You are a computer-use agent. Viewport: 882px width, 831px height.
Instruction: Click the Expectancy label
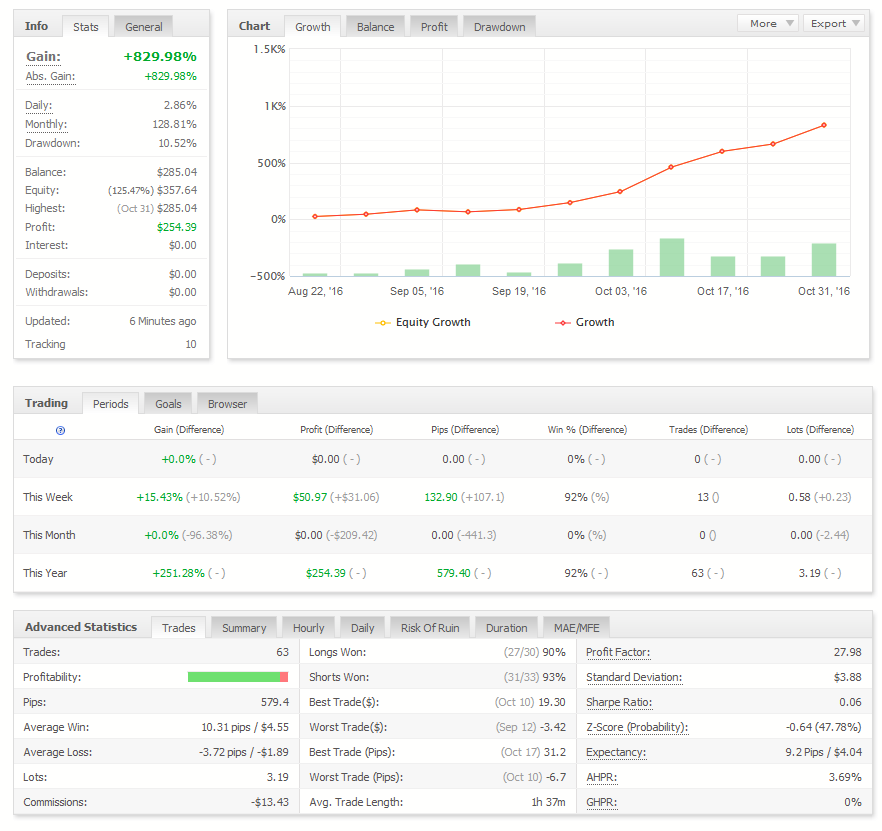(616, 752)
